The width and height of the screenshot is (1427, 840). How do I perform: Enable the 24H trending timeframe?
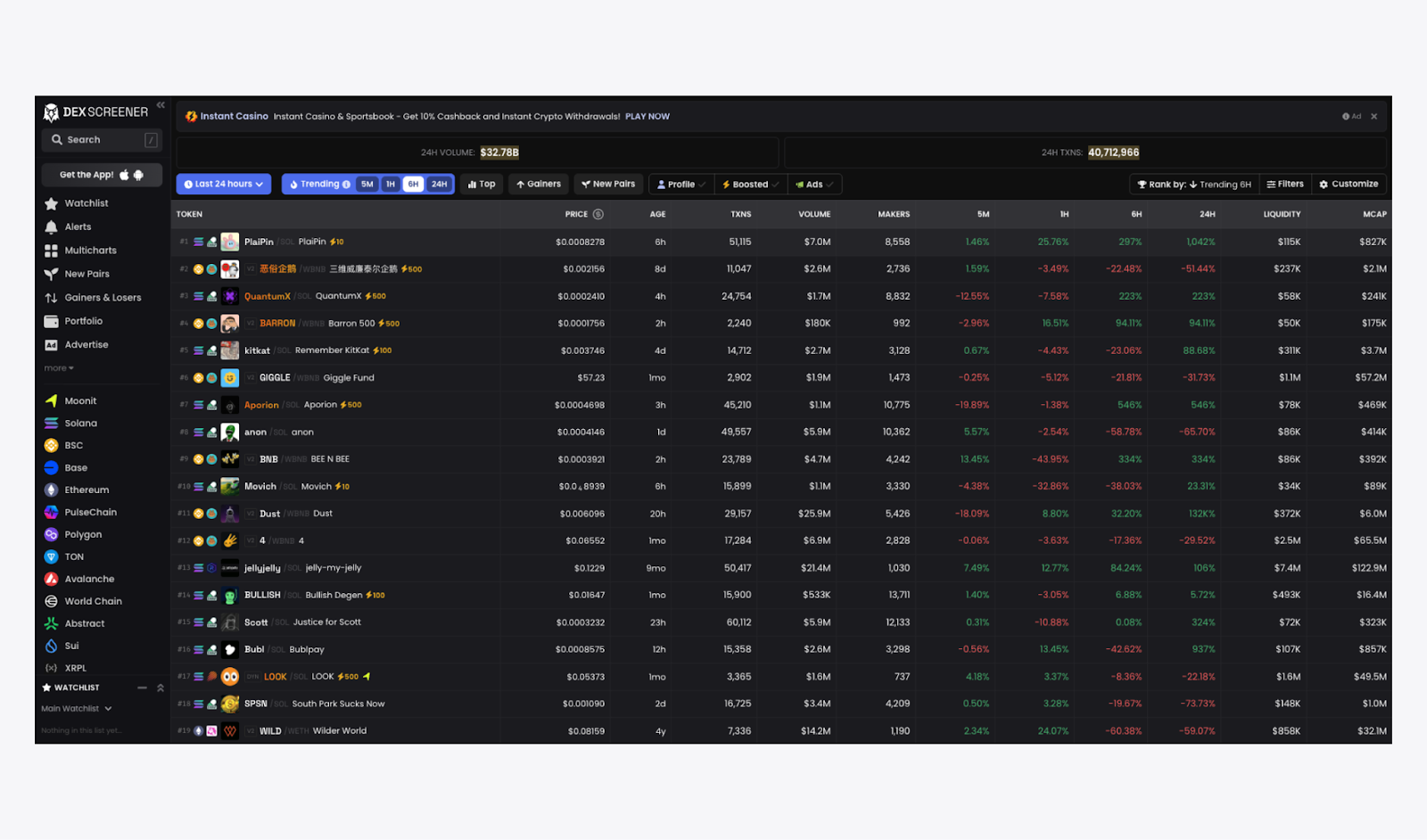coord(439,184)
